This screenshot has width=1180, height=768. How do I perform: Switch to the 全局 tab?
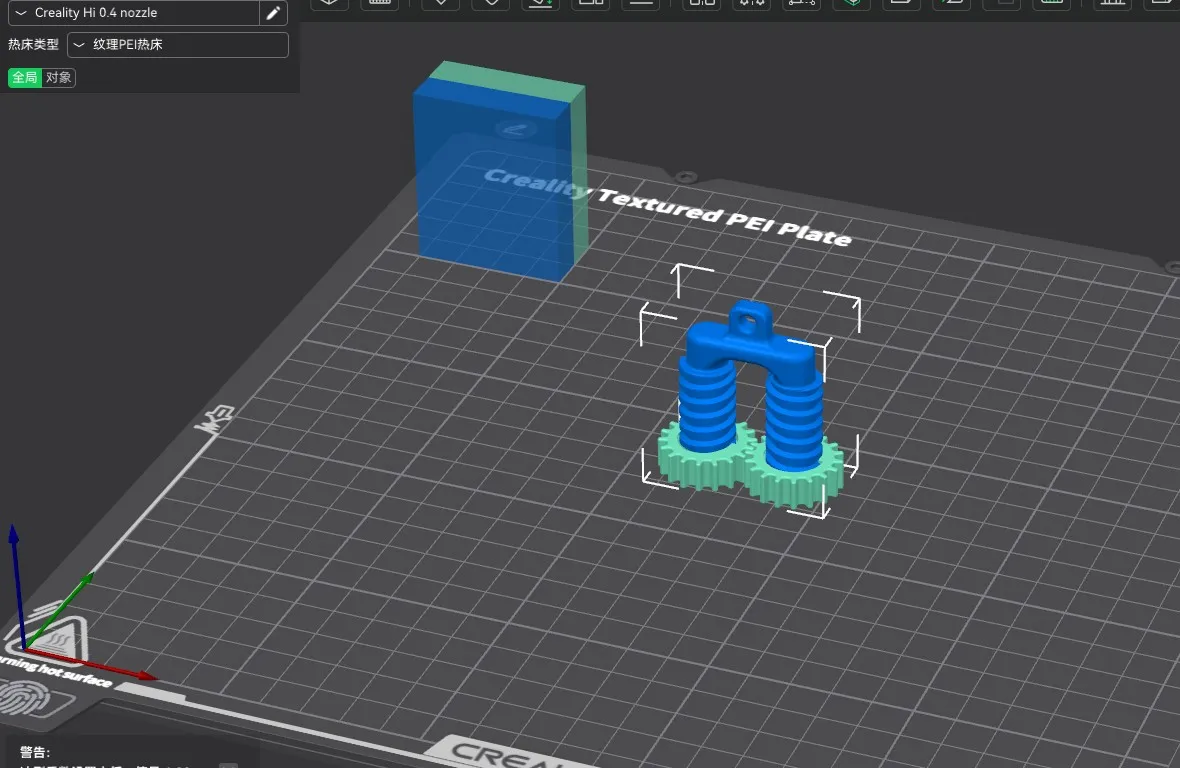tap(25, 77)
